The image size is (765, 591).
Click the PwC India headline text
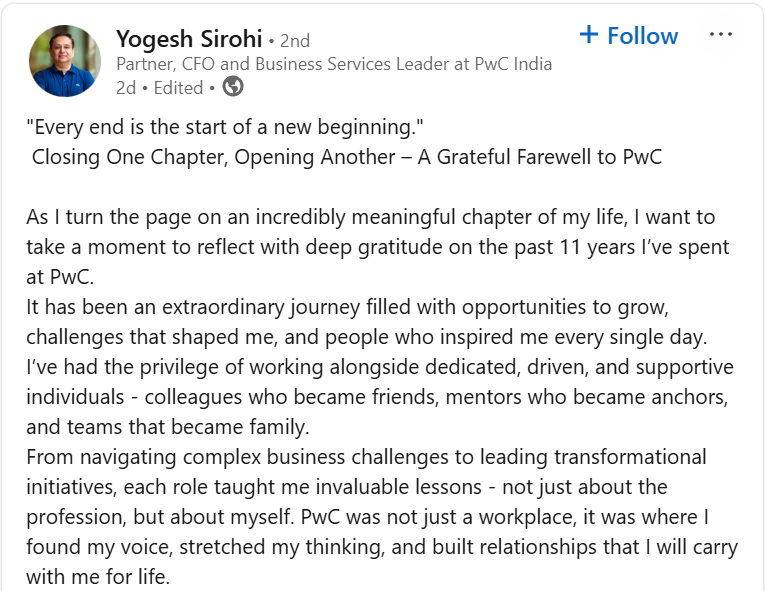(334, 64)
